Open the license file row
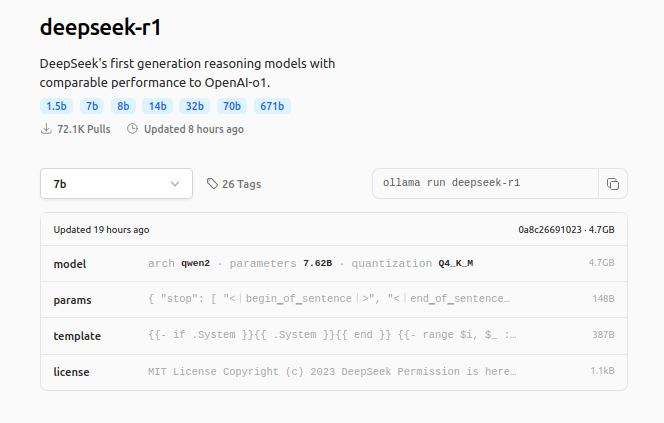 click(x=334, y=372)
